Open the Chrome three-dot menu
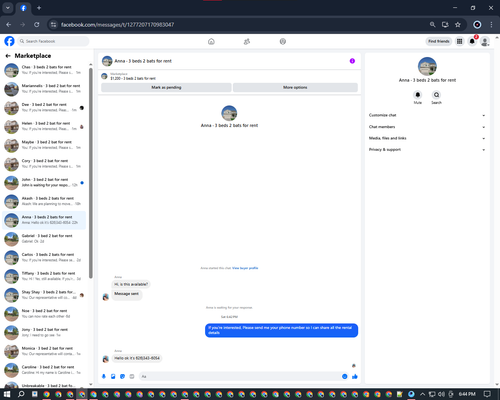This screenshot has width=500, height=400. (491, 25)
